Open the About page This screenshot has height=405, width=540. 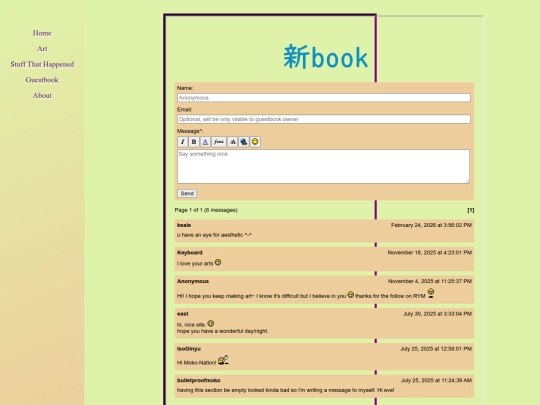click(42, 96)
